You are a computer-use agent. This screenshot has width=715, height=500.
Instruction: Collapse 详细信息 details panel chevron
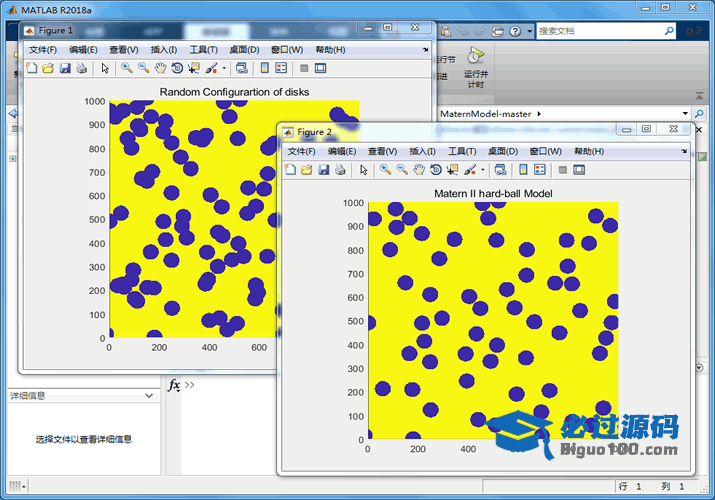pos(149,396)
